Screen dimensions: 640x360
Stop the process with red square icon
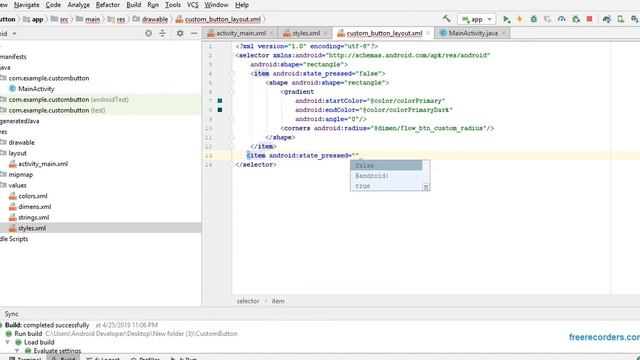[589, 19]
